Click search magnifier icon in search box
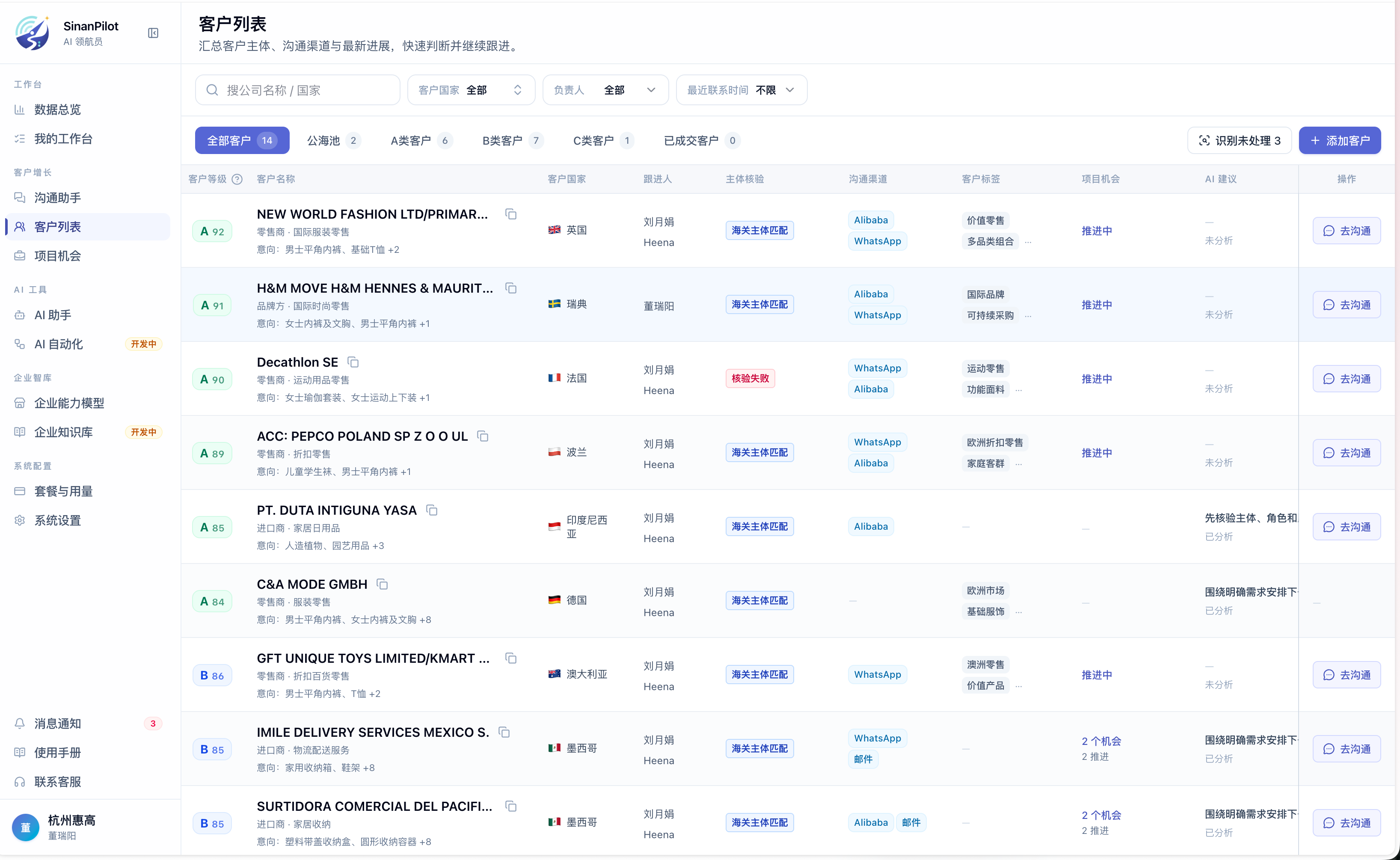Screen dimensions: 1400x860 [x=212, y=90]
